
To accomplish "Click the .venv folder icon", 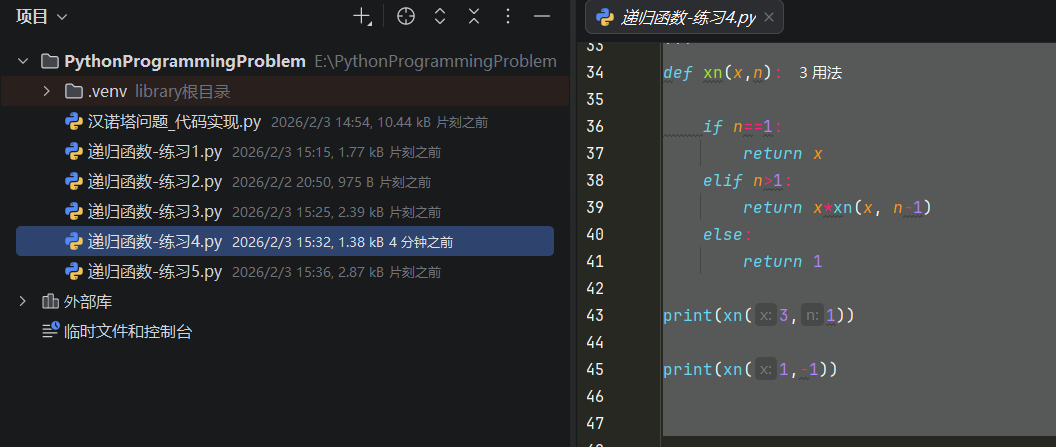I will pyautogui.click(x=73, y=91).
